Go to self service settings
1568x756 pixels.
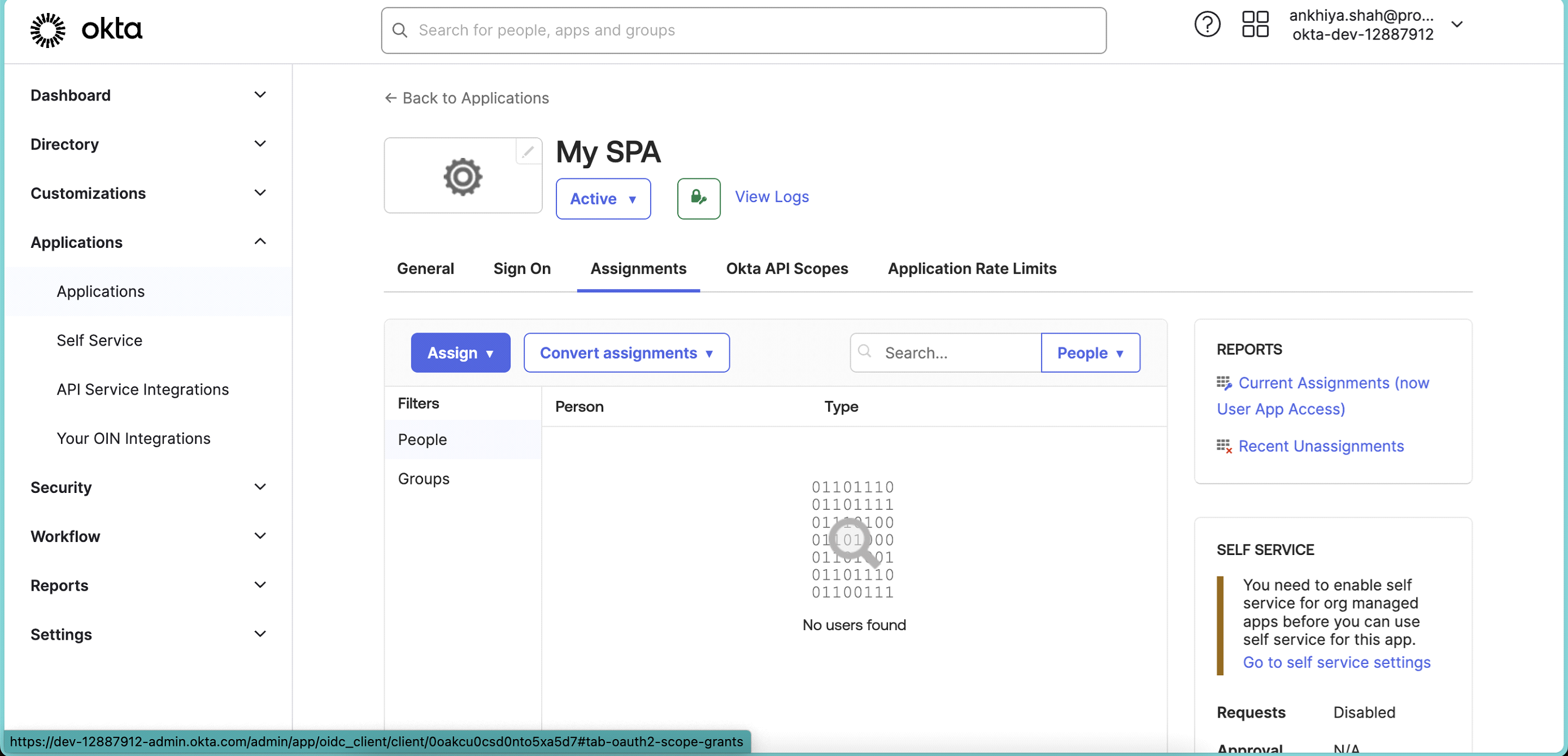tap(1336, 662)
